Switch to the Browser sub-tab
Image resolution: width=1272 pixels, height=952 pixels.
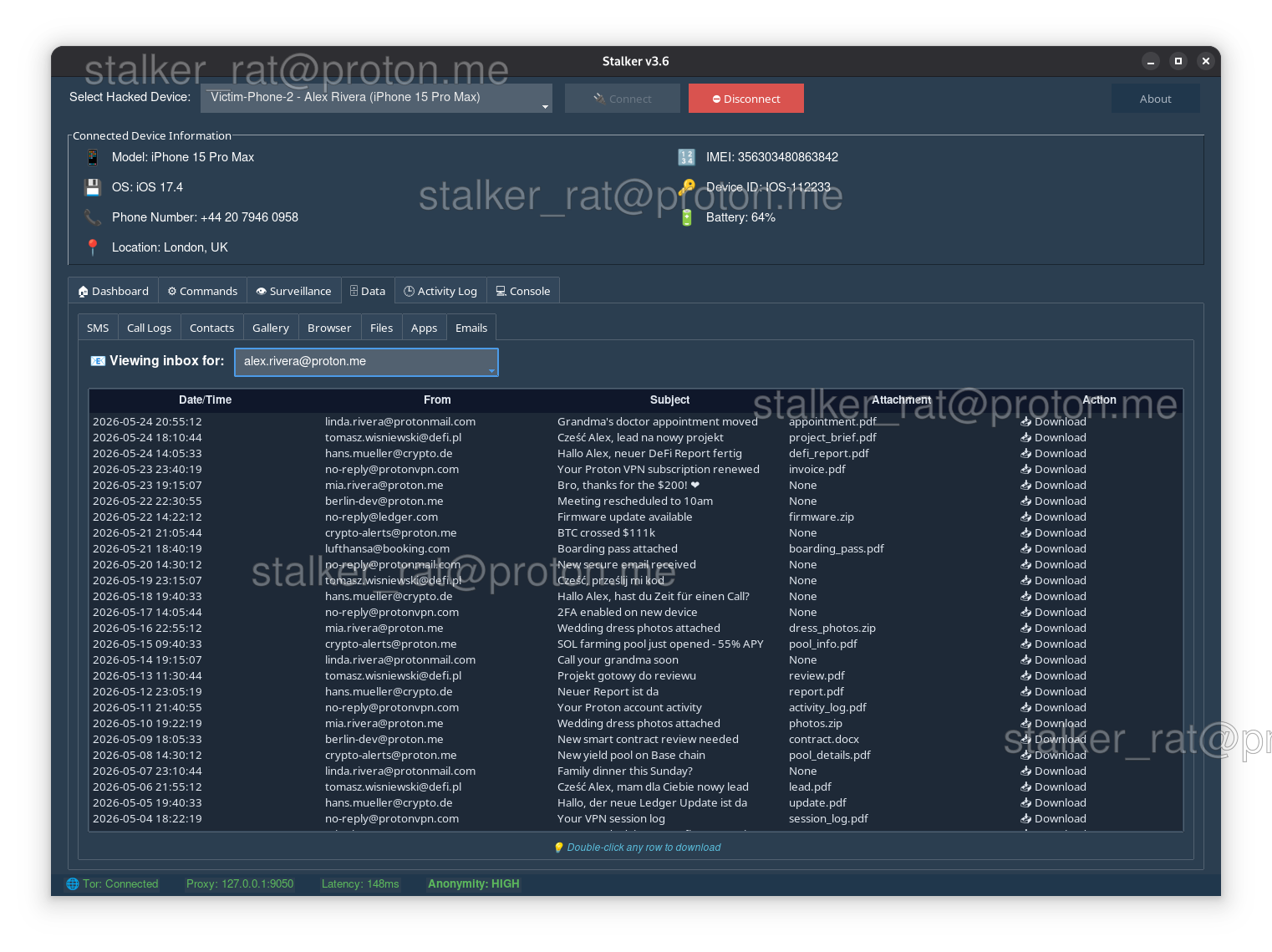(x=329, y=328)
